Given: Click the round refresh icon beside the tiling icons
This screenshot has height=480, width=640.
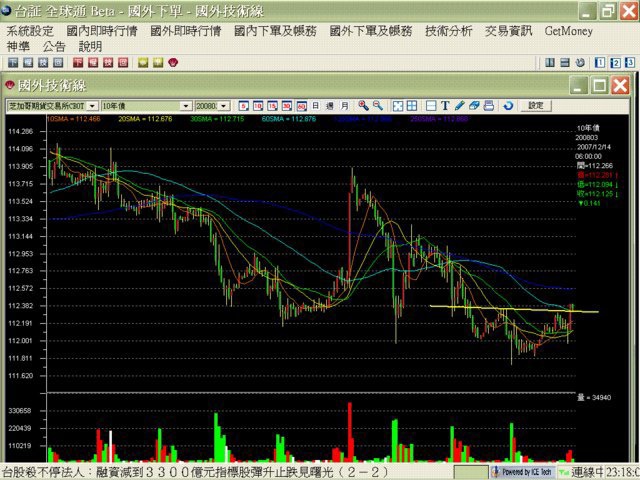Looking at the screenshot, I should (x=580, y=62).
